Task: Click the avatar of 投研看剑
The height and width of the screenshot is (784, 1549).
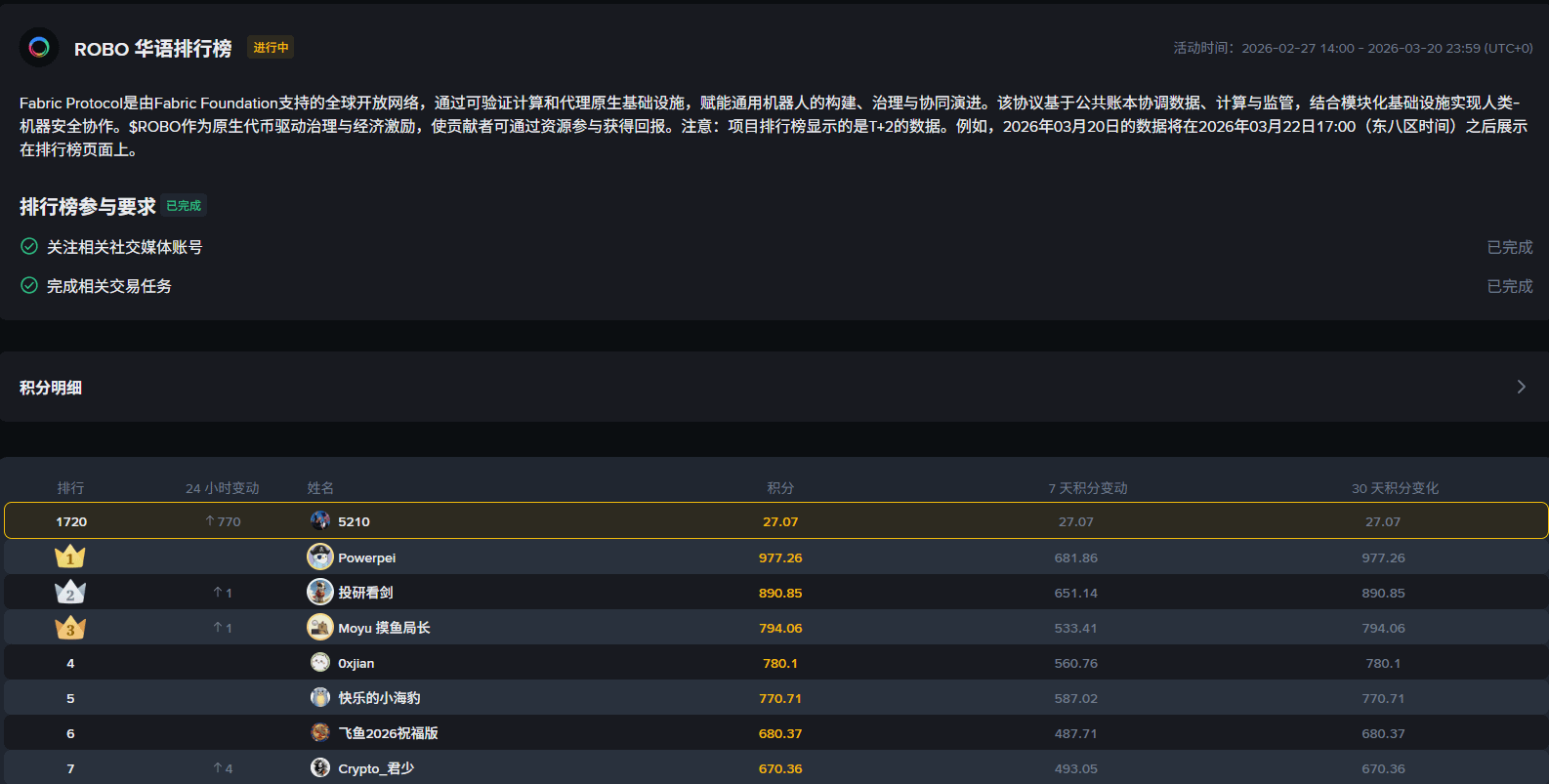Action: click(320, 592)
